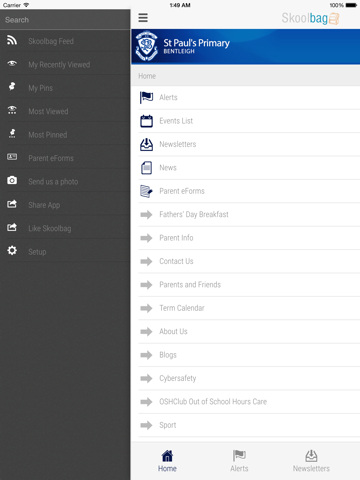Open Share App in the sidebar
Viewport: 360px width, 480px height.
pos(65,205)
